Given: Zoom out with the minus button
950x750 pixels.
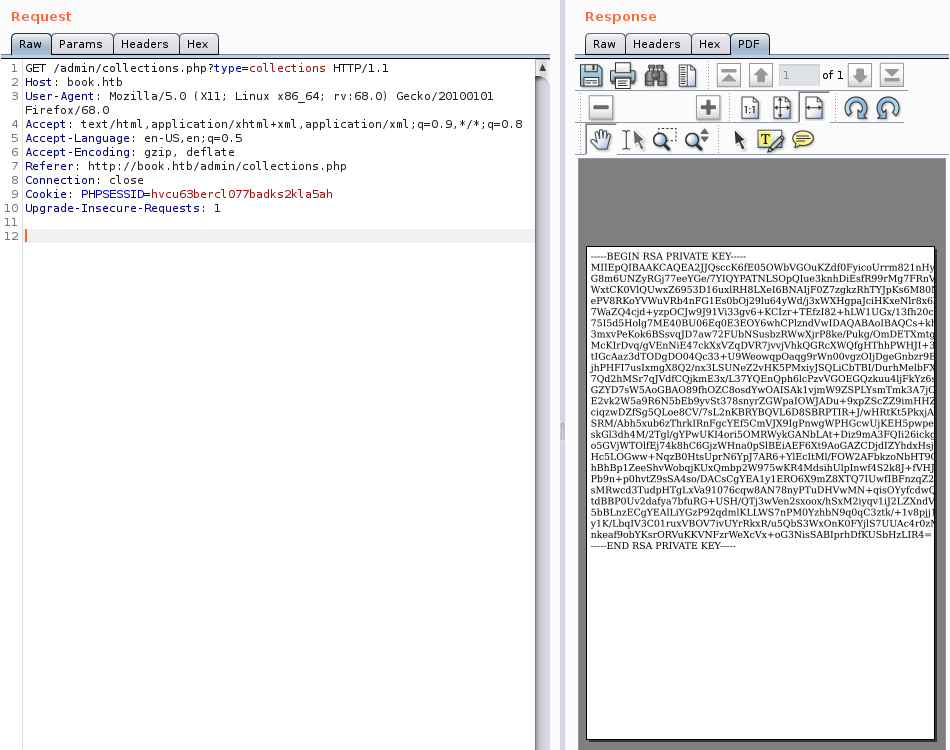Looking at the screenshot, I should [x=601, y=108].
